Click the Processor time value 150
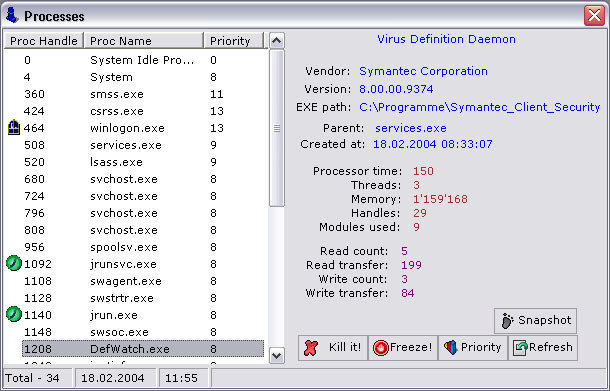This screenshot has width=610, height=391. pyautogui.click(x=423, y=171)
